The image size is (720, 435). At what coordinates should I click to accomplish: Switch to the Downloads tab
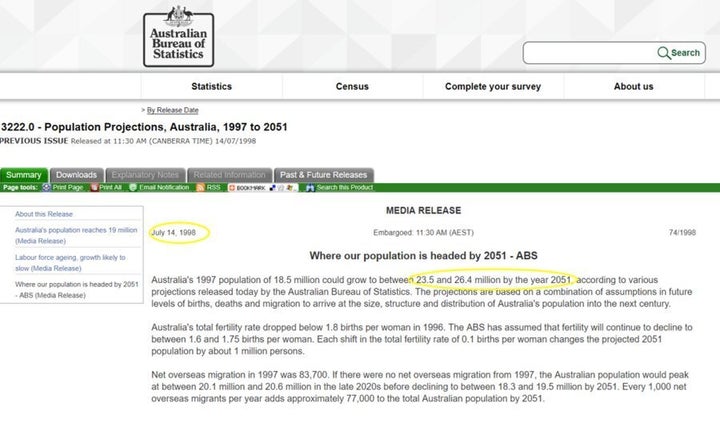coord(77,175)
